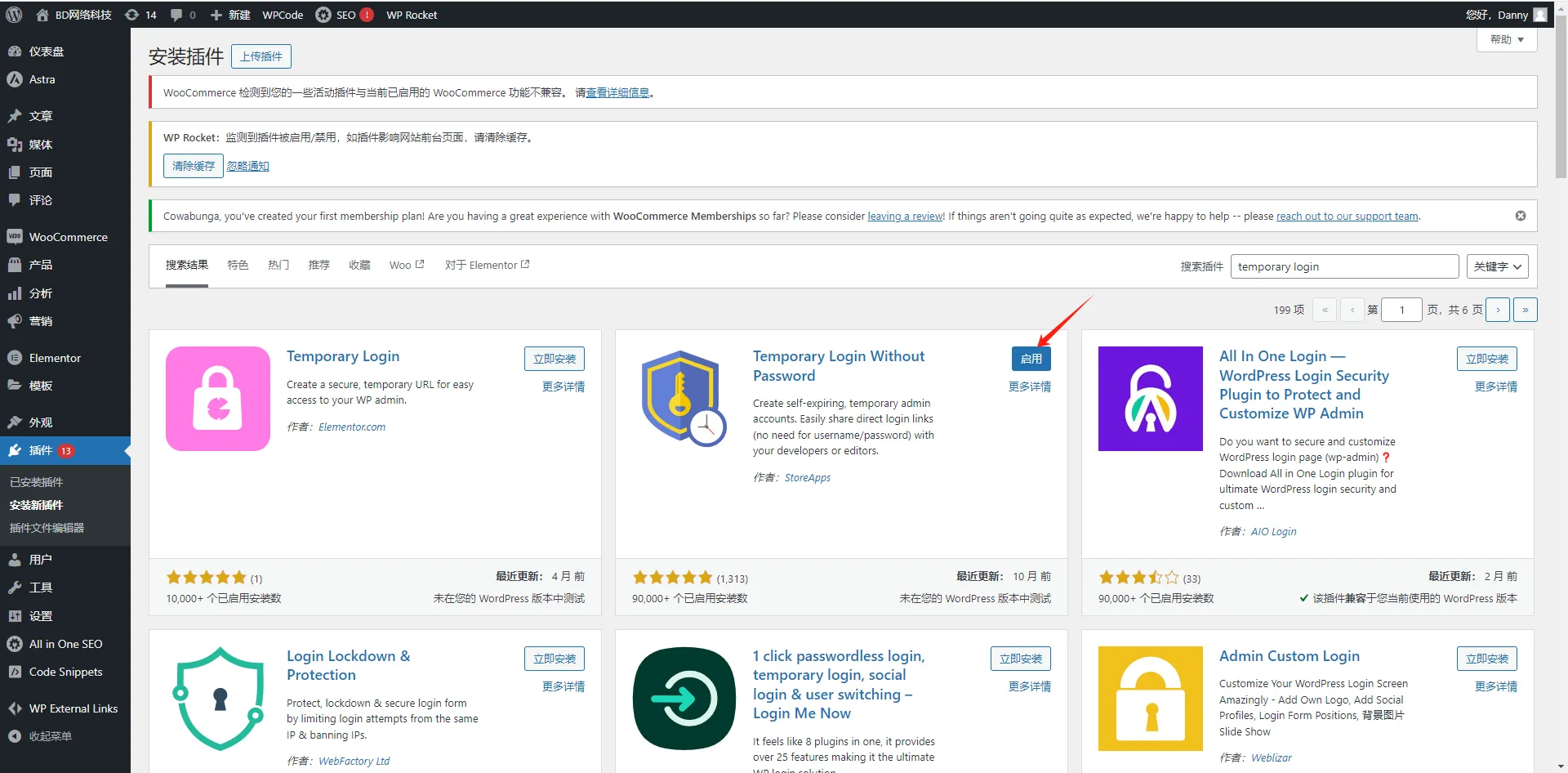Open 更多详情 for Temporary Login Without Password

[1030, 386]
